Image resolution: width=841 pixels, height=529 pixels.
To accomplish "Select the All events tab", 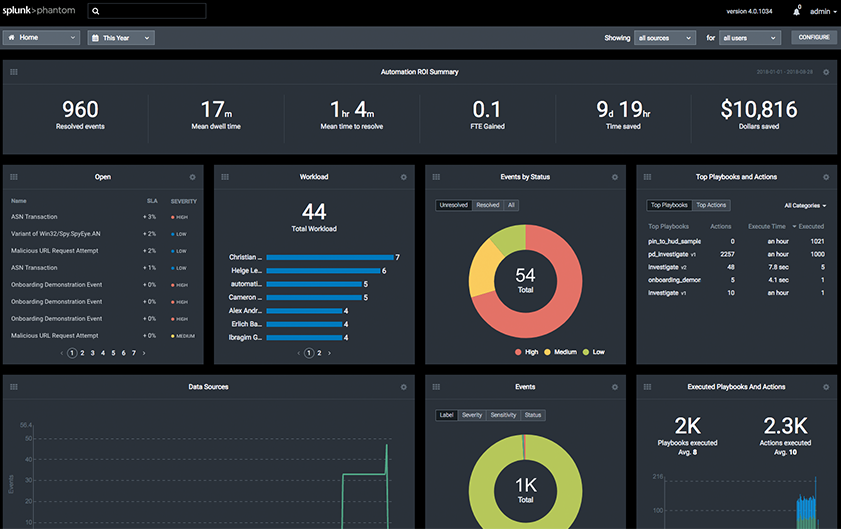I will (x=511, y=205).
